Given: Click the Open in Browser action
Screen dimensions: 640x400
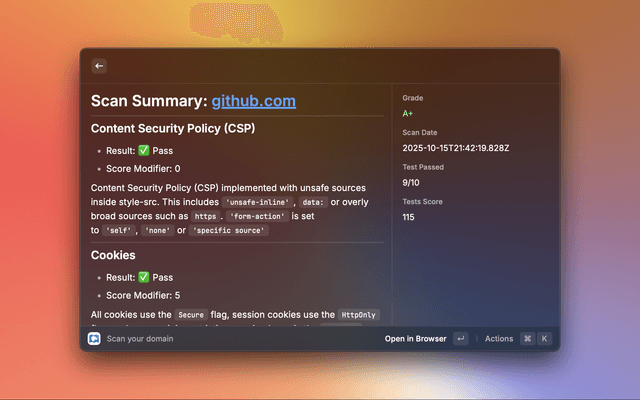Looking at the screenshot, I should coord(415,339).
